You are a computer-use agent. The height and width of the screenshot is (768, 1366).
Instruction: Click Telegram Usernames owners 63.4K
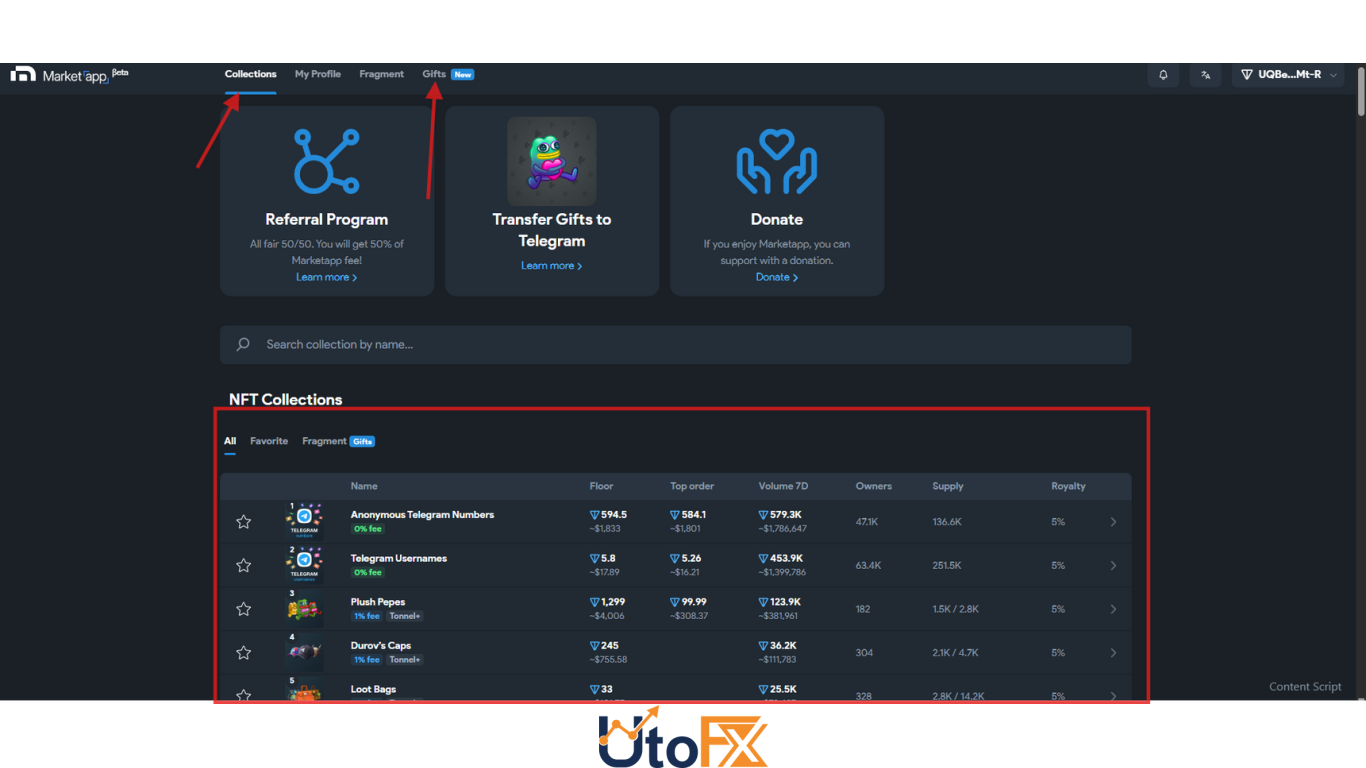pyautogui.click(x=868, y=566)
